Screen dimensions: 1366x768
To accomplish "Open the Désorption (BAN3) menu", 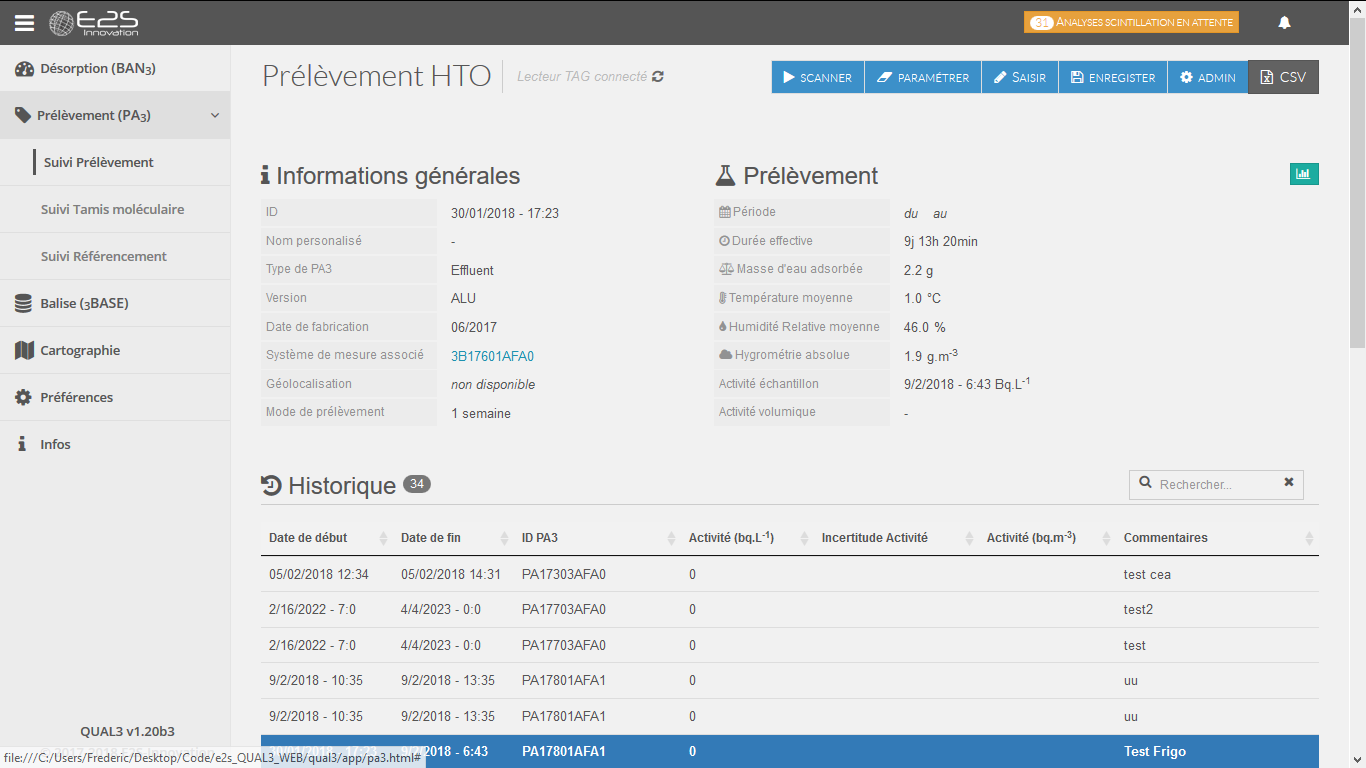I will 115,69.
